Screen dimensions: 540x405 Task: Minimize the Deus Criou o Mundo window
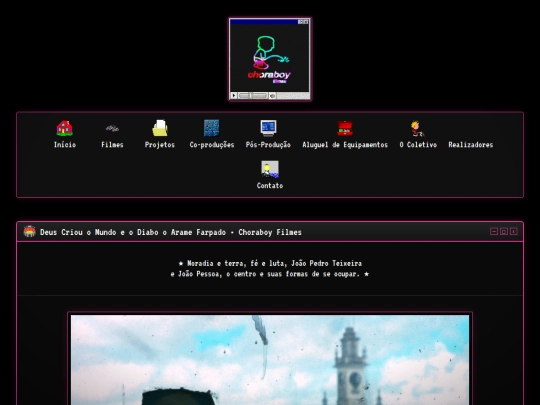494,231
